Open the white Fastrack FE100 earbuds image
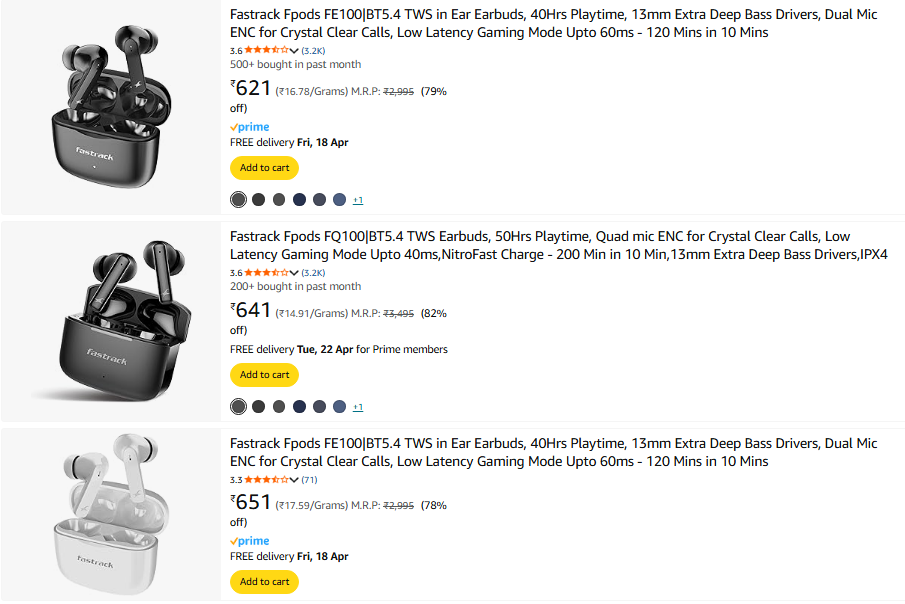Screen dimensions: 905x604 pos(110,514)
